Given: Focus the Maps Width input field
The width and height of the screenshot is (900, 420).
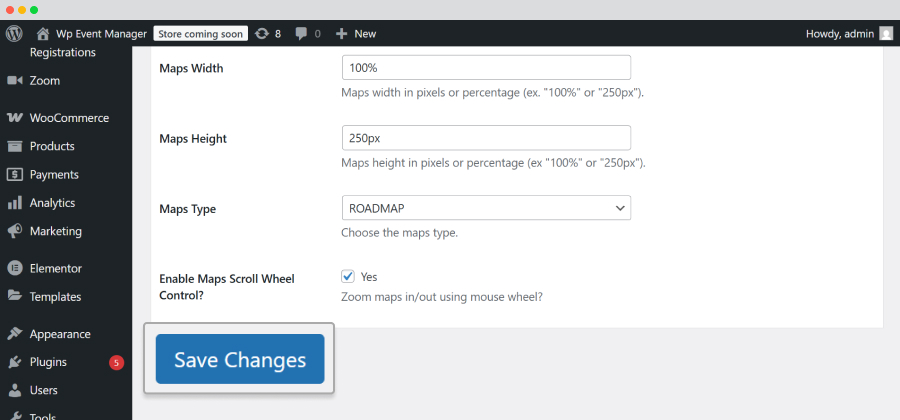Looking at the screenshot, I should [486, 68].
